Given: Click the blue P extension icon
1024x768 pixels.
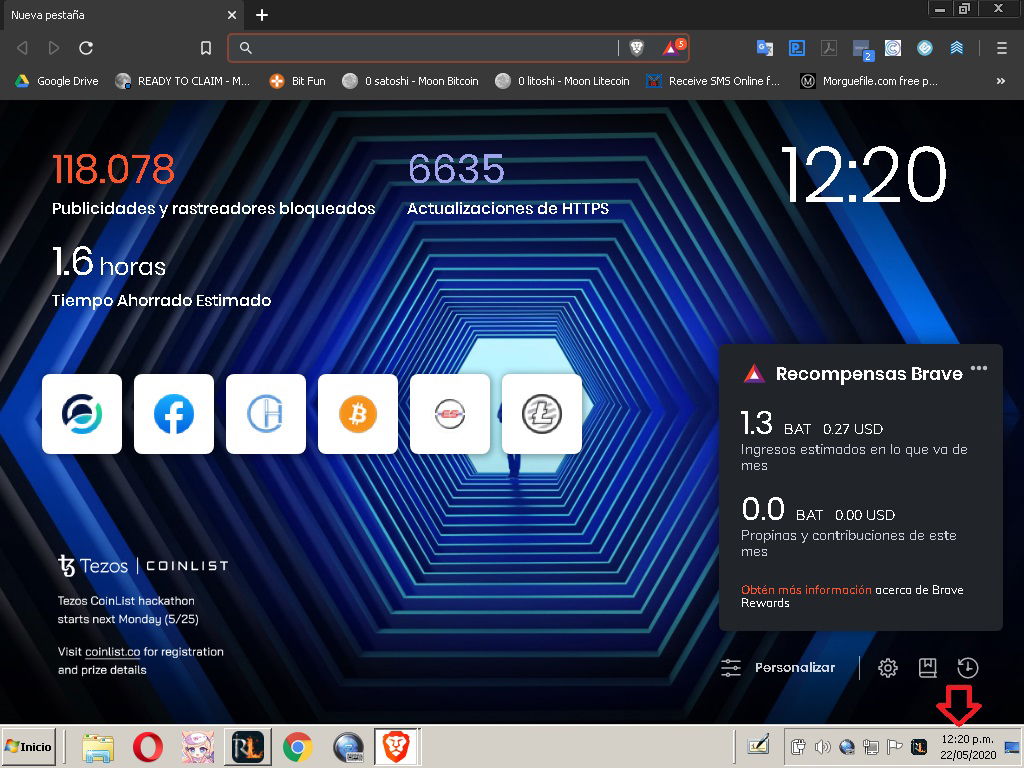Looking at the screenshot, I should point(797,48).
